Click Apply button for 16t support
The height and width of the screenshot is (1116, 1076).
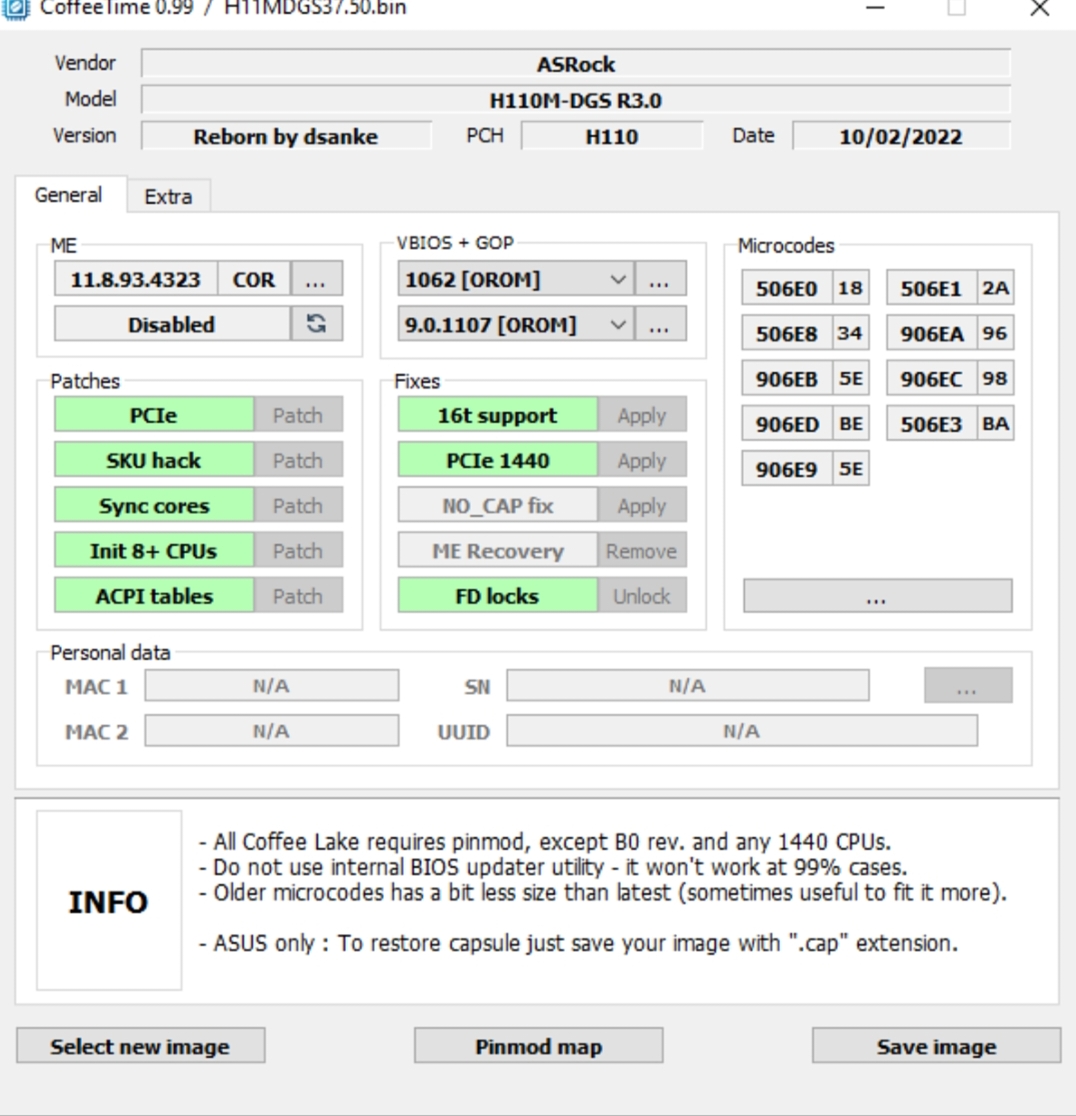642,415
